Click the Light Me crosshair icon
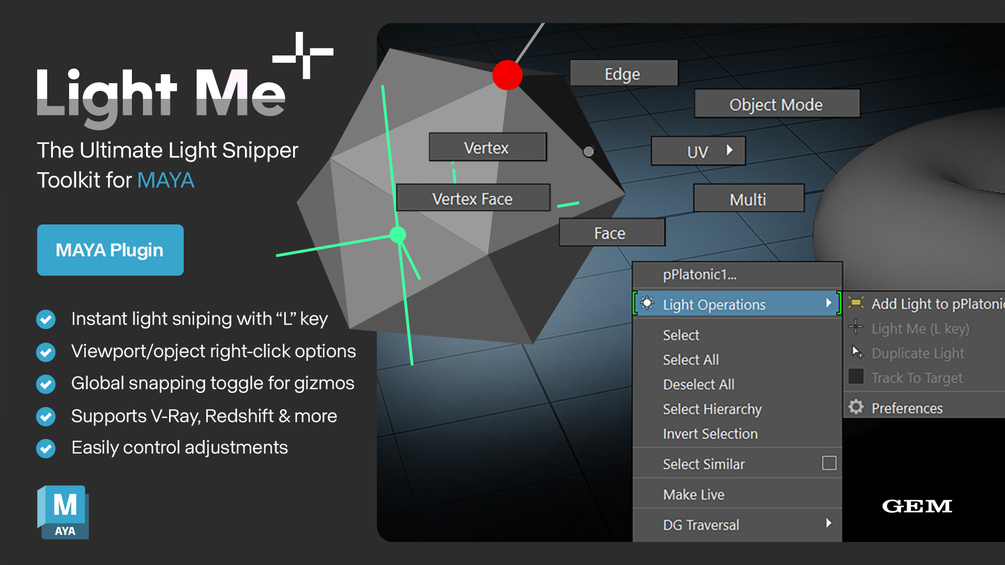The width and height of the screenshot is (1005, 565). tap(856, 327)
